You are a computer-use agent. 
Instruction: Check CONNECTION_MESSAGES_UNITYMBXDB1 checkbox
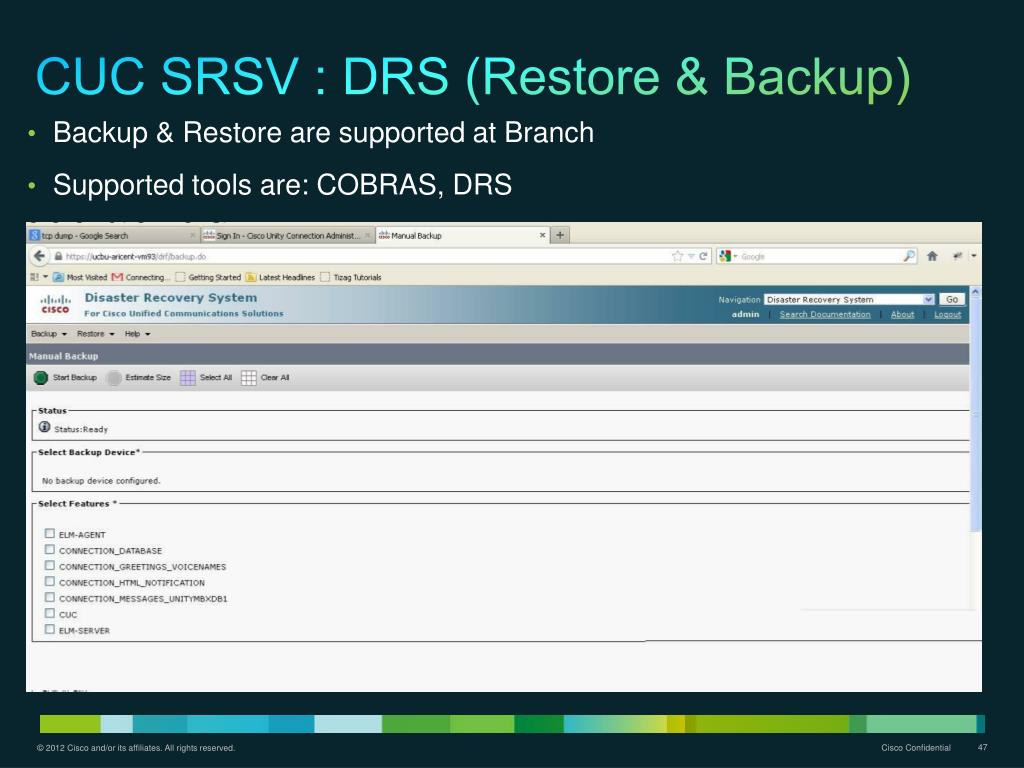(x=50, y=598)
